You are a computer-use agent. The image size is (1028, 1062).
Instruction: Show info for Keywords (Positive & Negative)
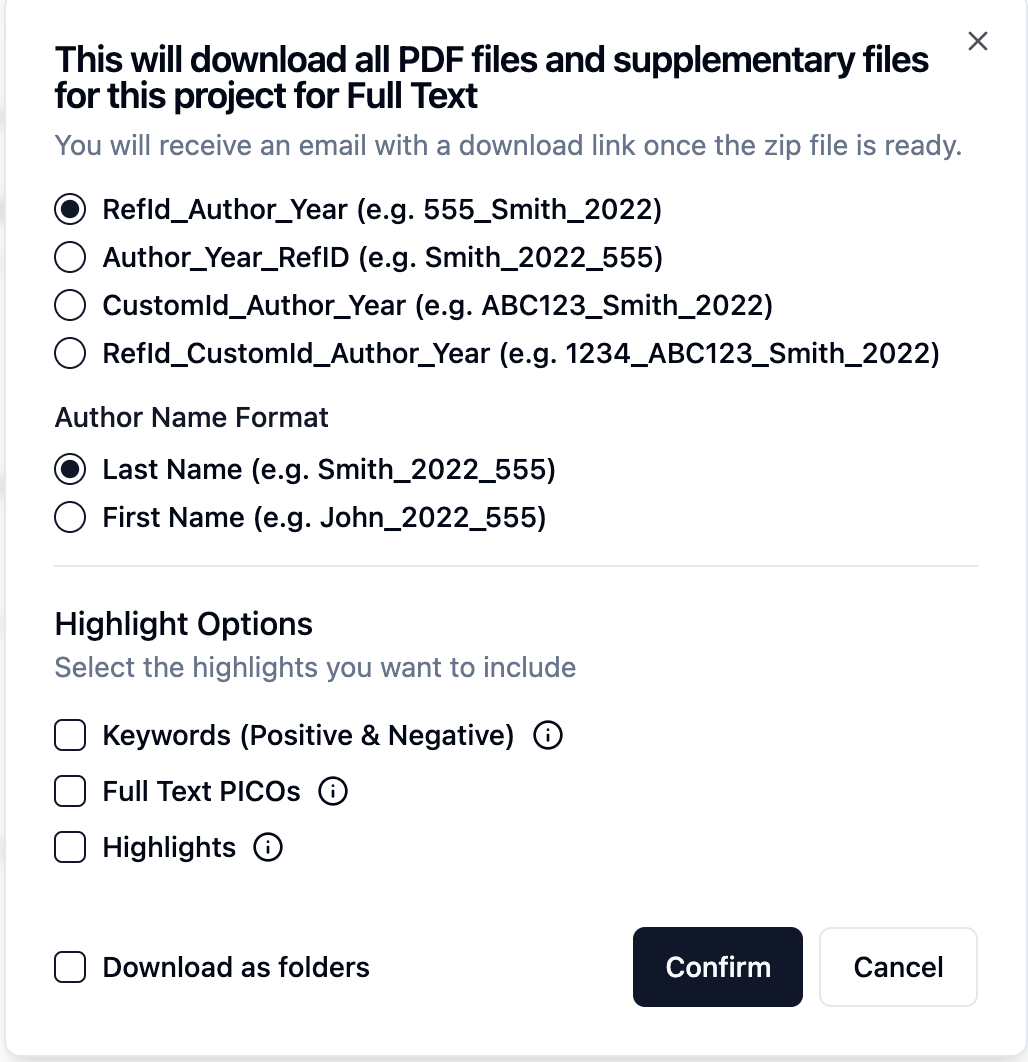(548, 736)
